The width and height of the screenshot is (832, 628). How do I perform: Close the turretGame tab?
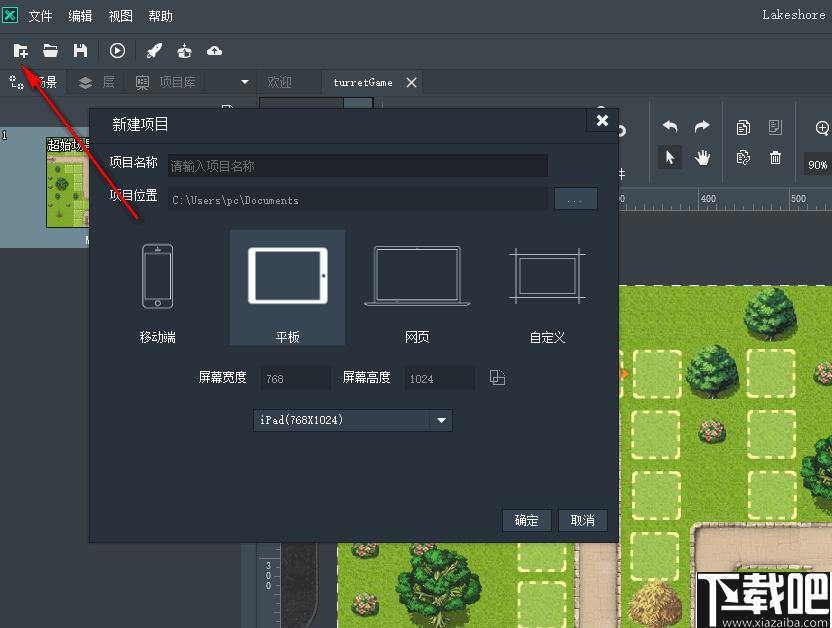[411, 82]
